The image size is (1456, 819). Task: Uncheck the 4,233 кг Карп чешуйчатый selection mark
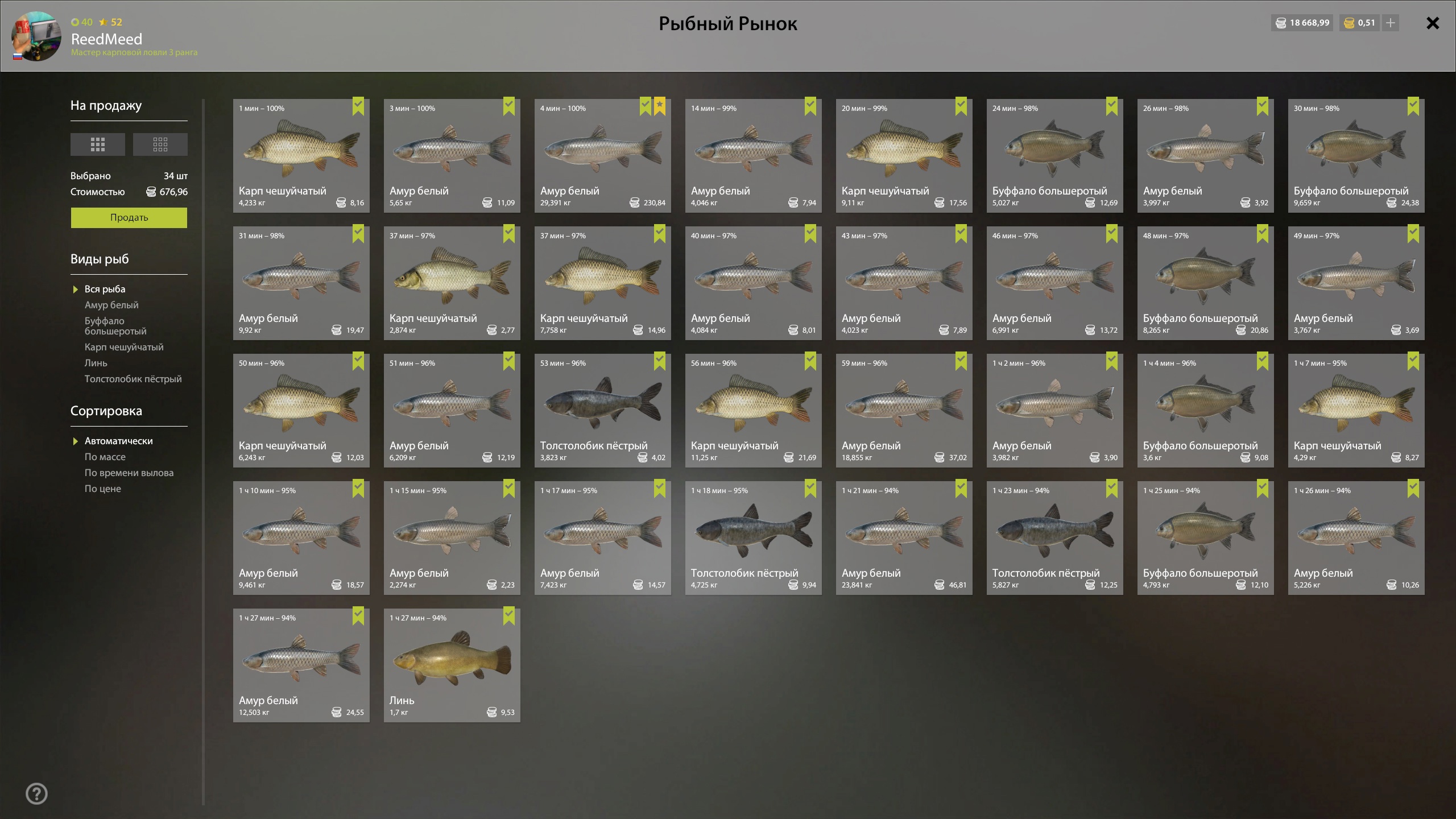(x=358, y=106)
